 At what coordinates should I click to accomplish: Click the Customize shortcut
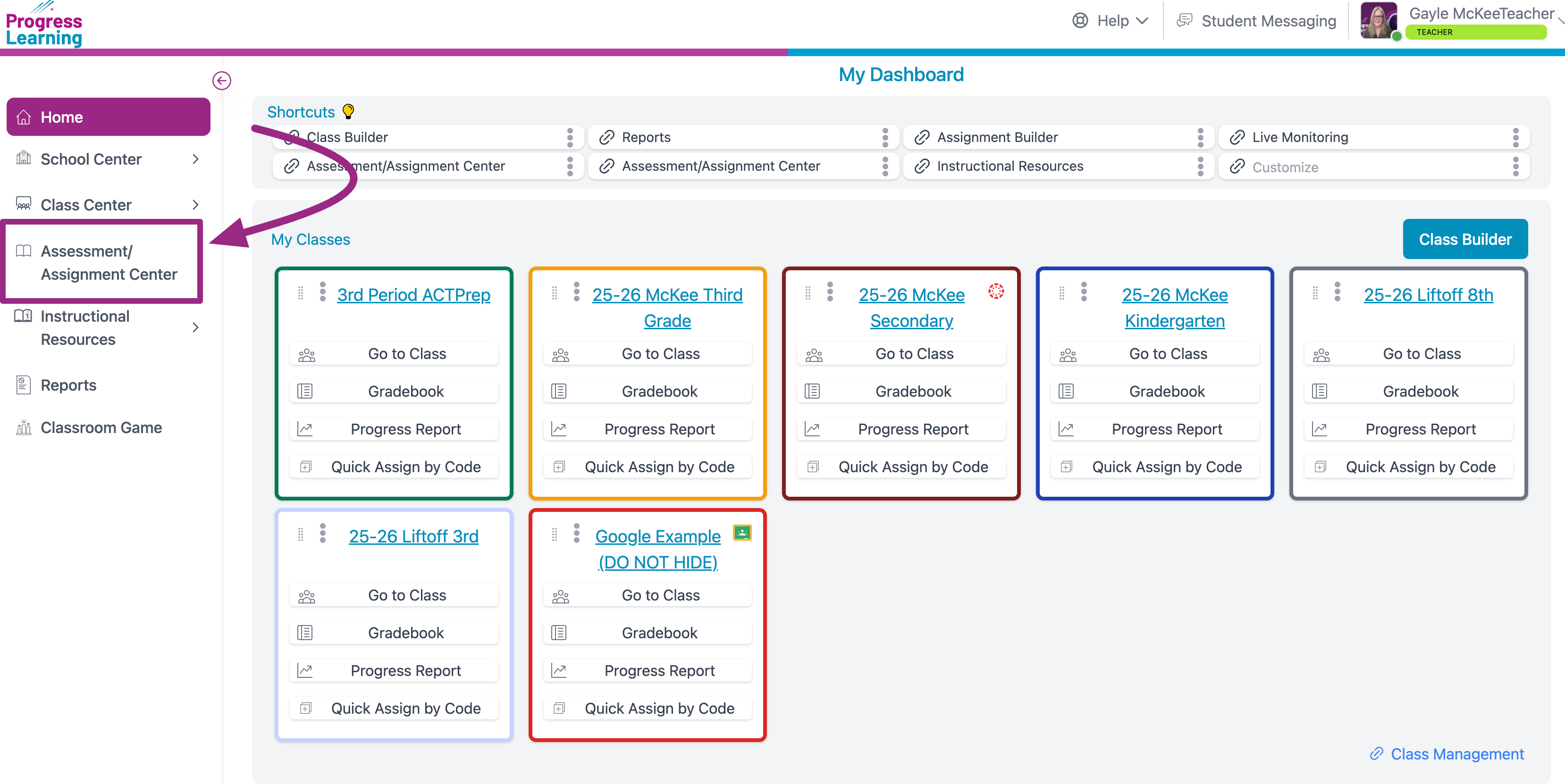click(1374, 167)
